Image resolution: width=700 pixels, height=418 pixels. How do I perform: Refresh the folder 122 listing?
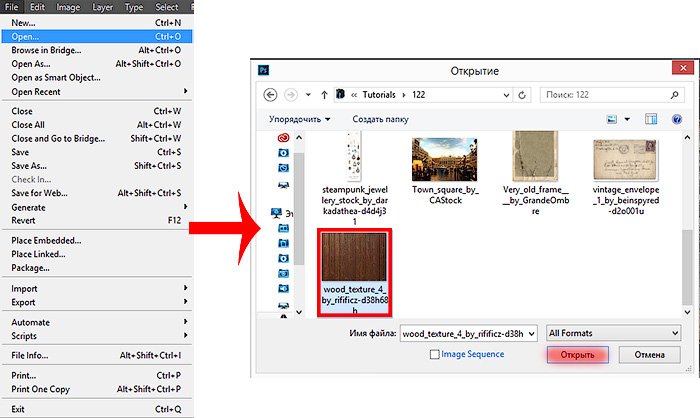click(x=522, y=95)
